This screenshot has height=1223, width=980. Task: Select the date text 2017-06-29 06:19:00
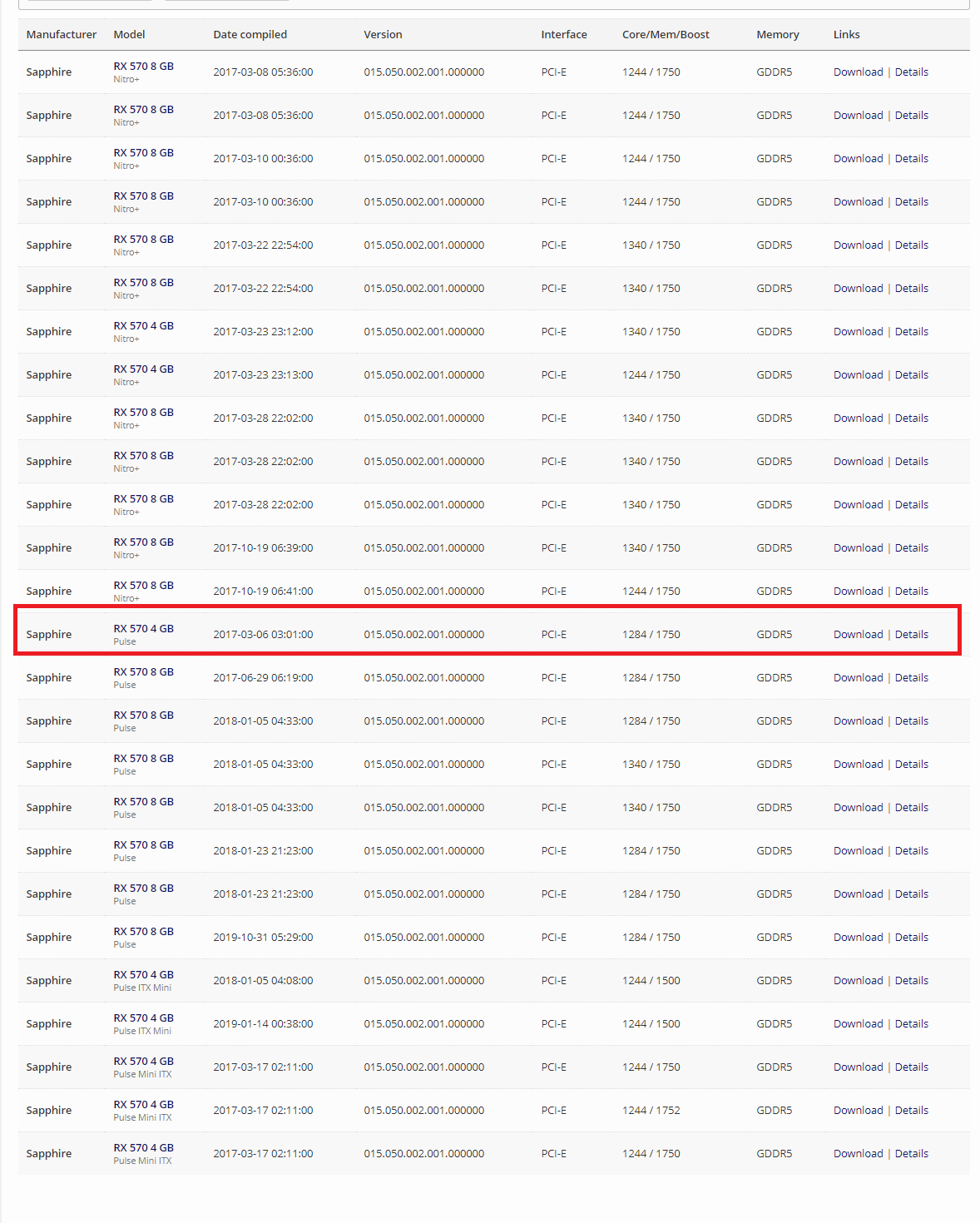[263, 677]
